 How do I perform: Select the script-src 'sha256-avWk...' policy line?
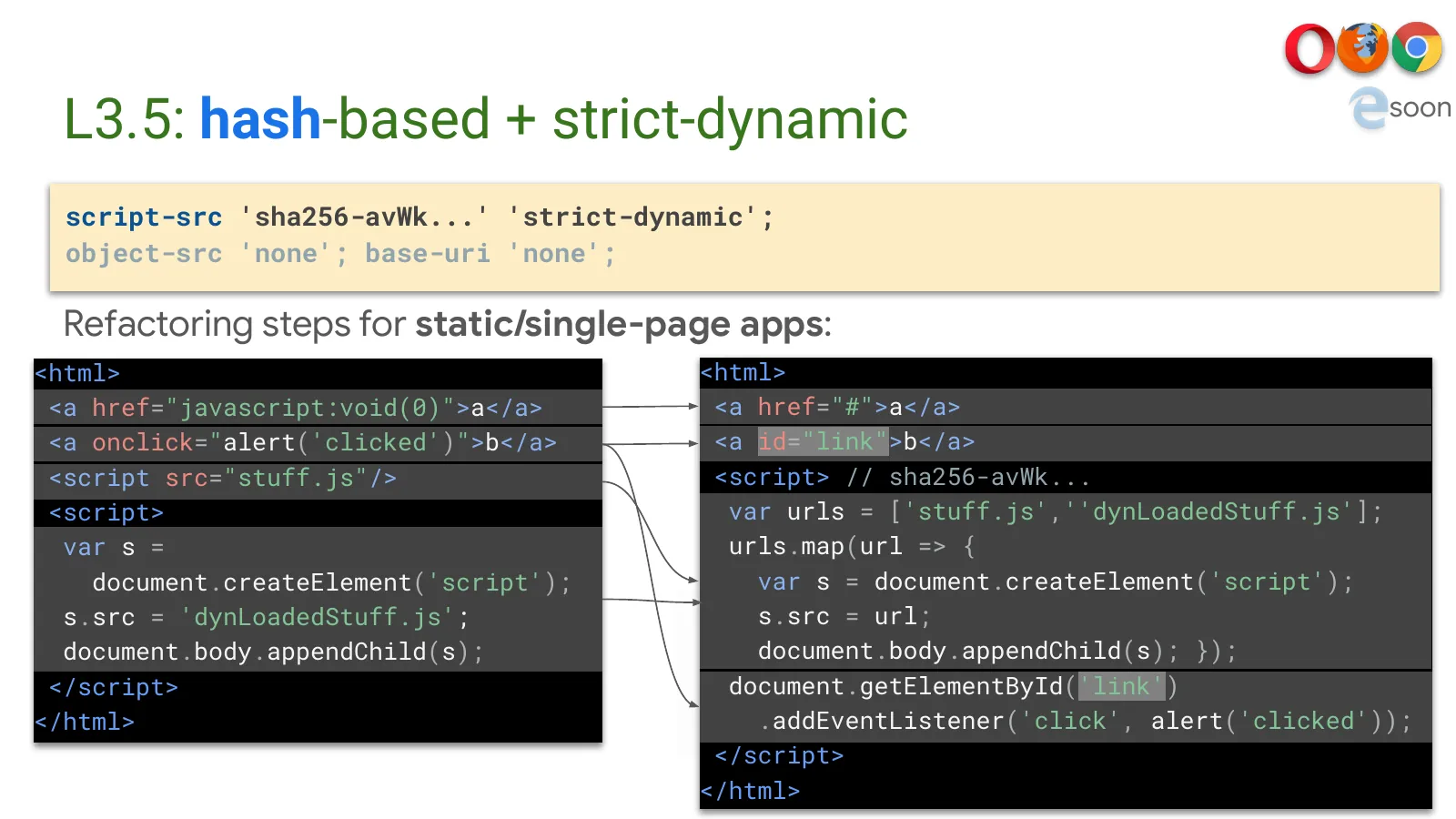click(420, 217)
